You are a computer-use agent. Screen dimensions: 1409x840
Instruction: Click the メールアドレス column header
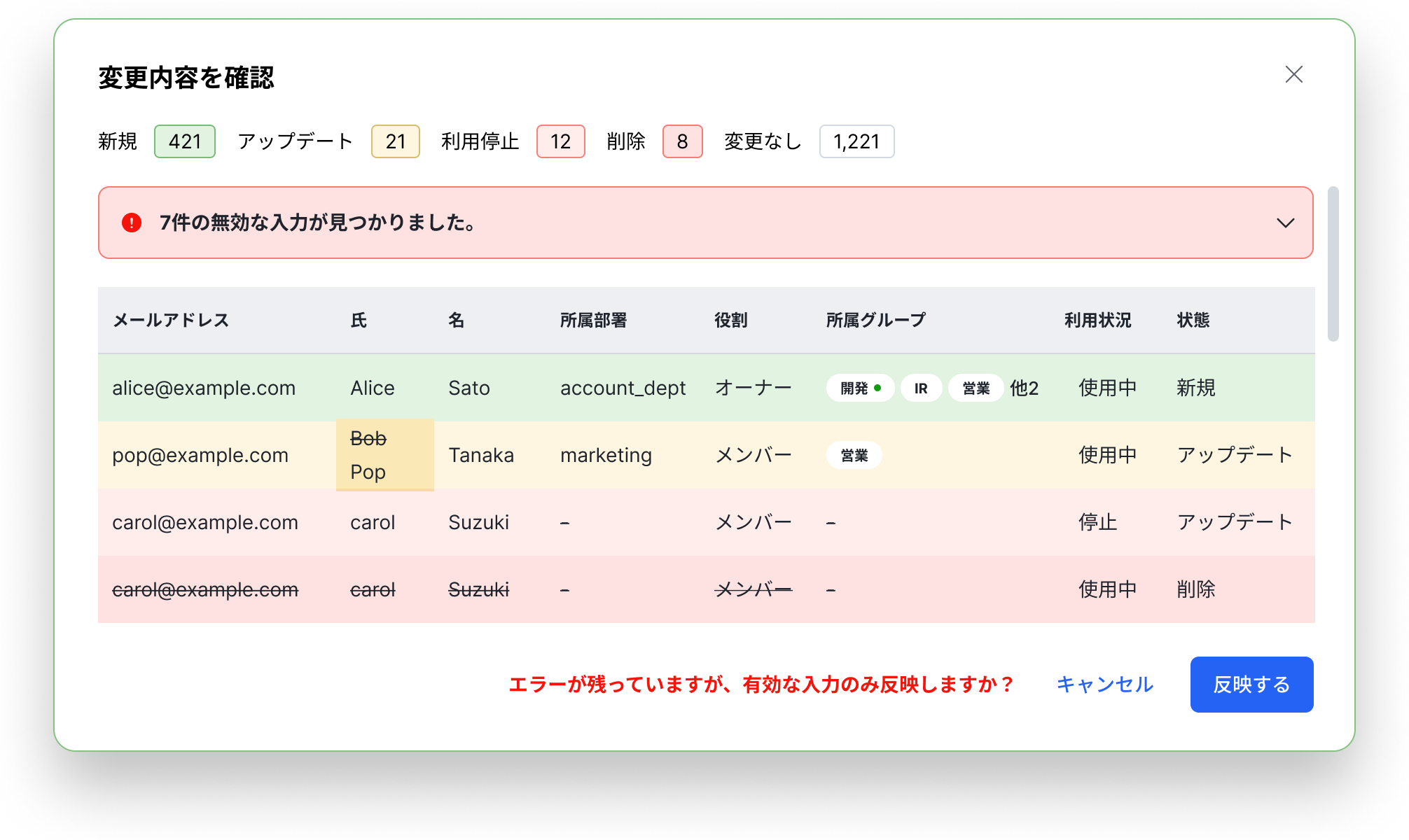click(x=171, y=320)
